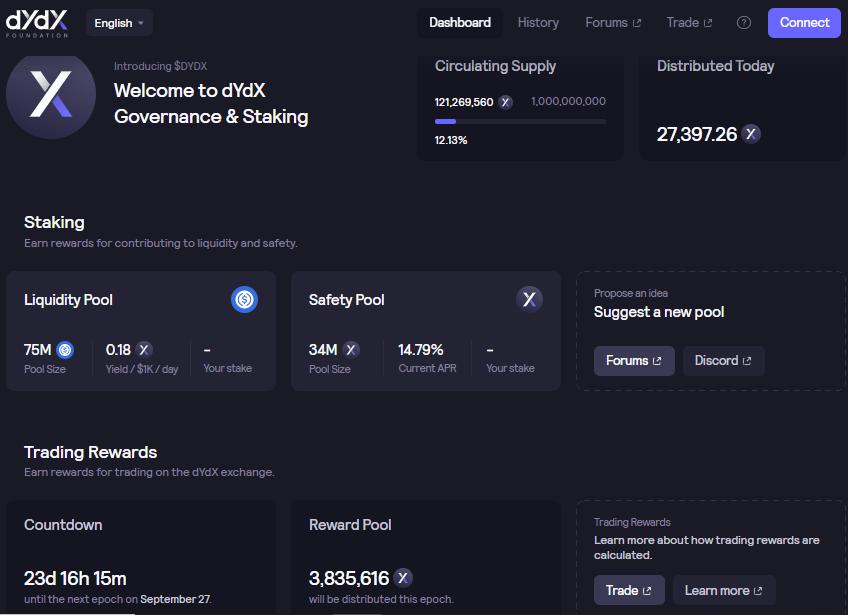
Task: Click DYDX icon beside 0.18 yield value
Action: tap(145, 350)
